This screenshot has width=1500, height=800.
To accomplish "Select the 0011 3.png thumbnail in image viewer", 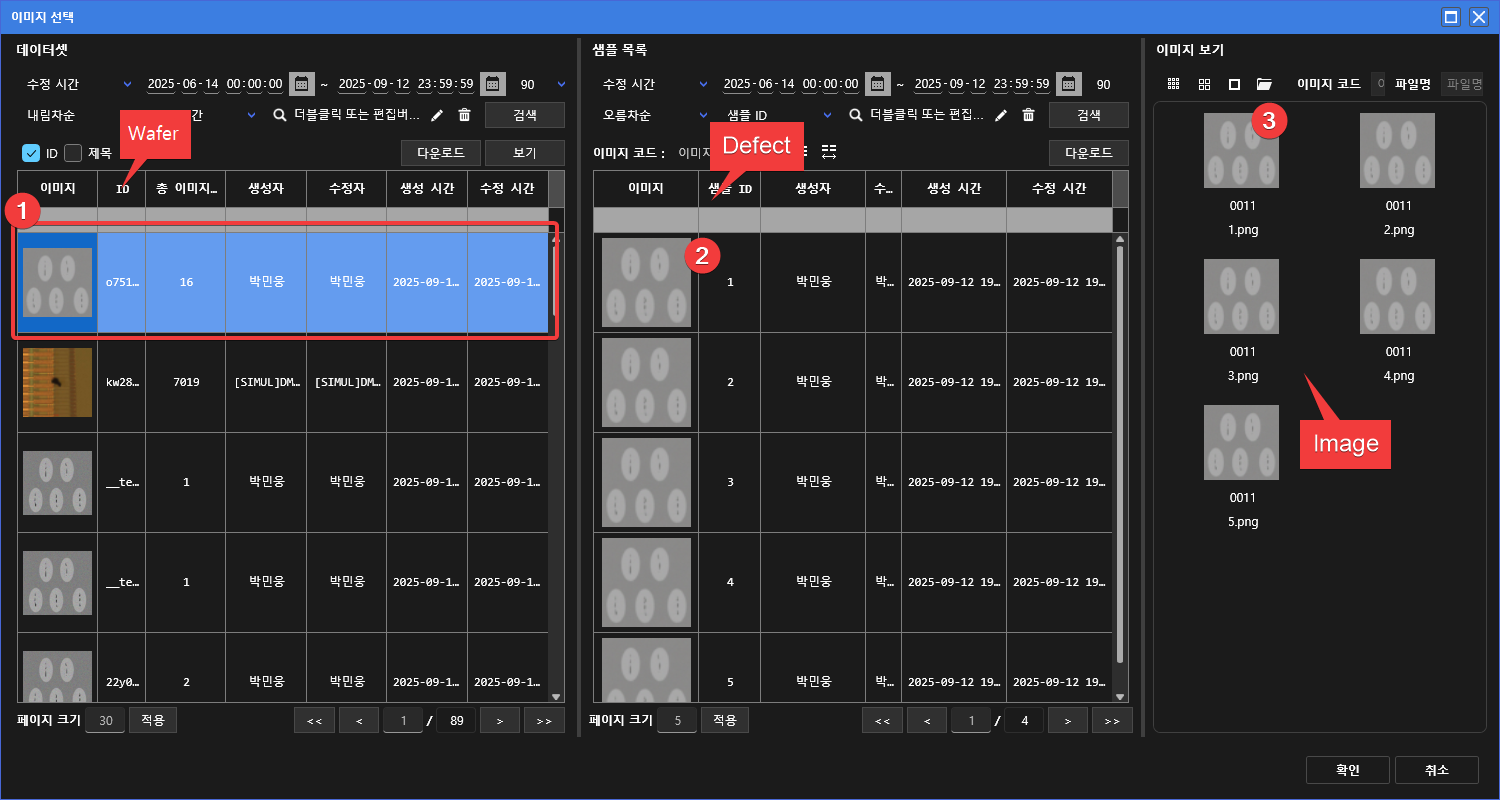I will pyautogui.click(x=1242, y=297).
